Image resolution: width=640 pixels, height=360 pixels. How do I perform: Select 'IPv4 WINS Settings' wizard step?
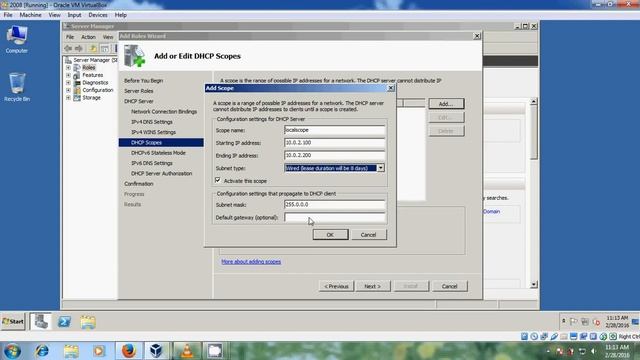[x=153, y=132]
